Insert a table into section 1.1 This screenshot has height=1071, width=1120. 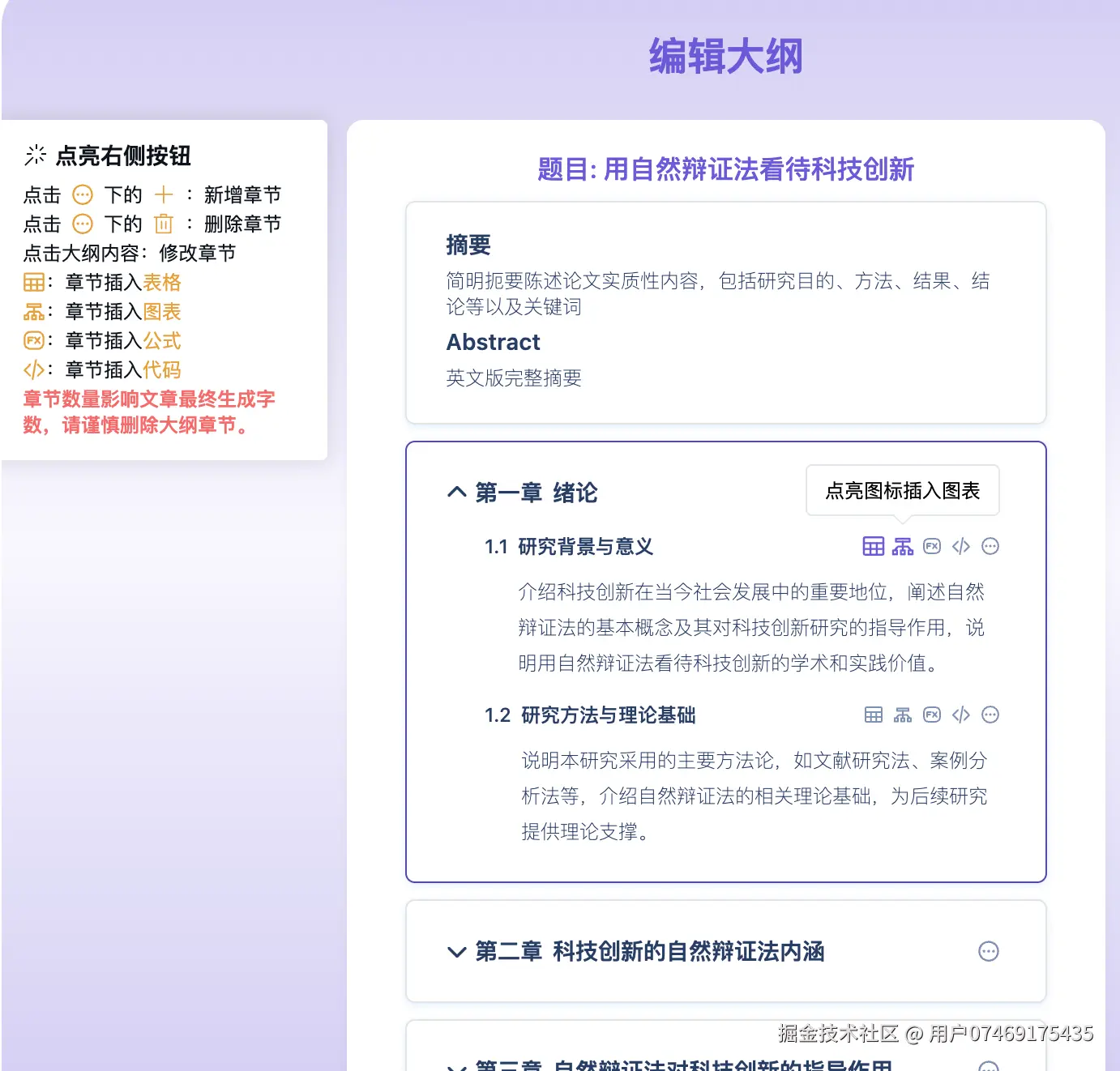click(874, 546)
